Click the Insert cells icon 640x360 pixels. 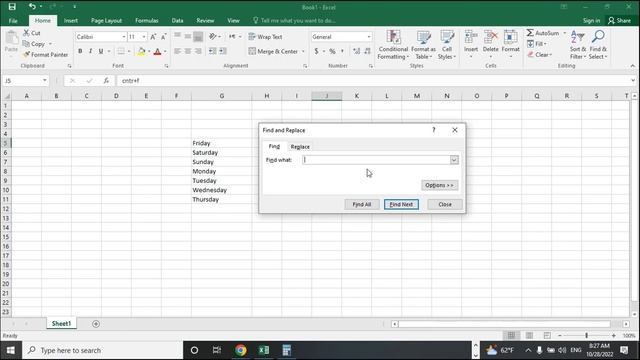pyautogui.click(x=471, y=38)
